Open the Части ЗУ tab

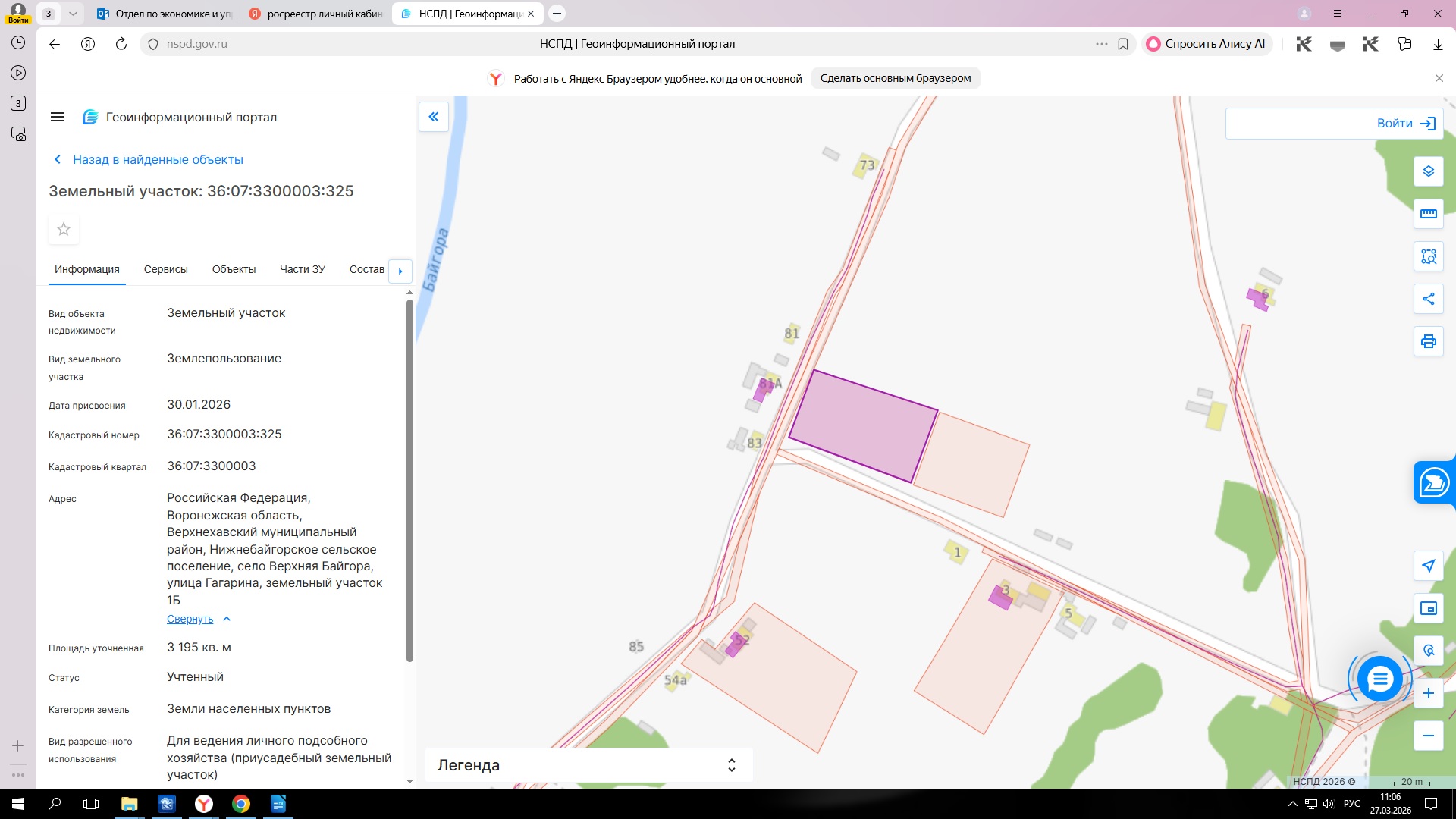pyautogui.click(x=302, y=269)
